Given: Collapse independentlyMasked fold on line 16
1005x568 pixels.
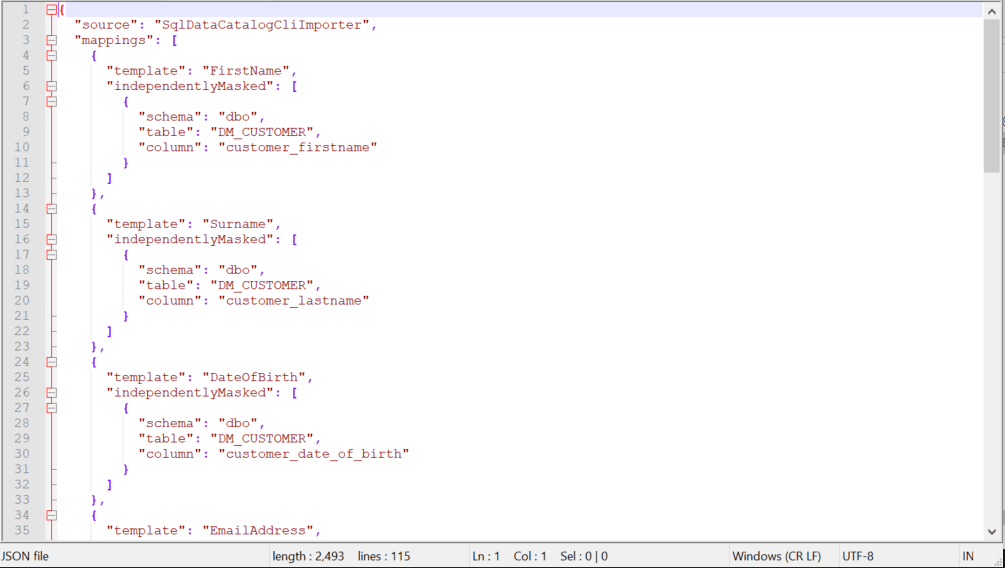Looking at the screenshot, I should [51, 239].
